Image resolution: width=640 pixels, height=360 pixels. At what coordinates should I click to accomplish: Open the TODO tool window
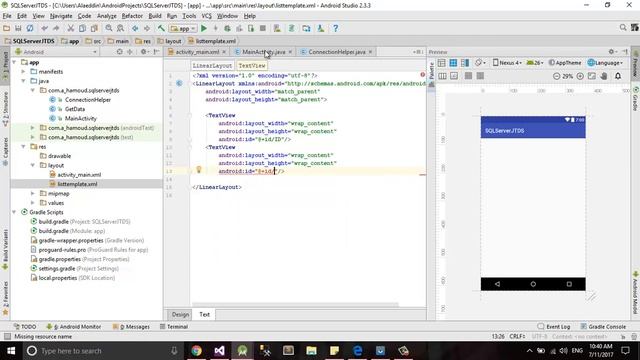point(25,327)
